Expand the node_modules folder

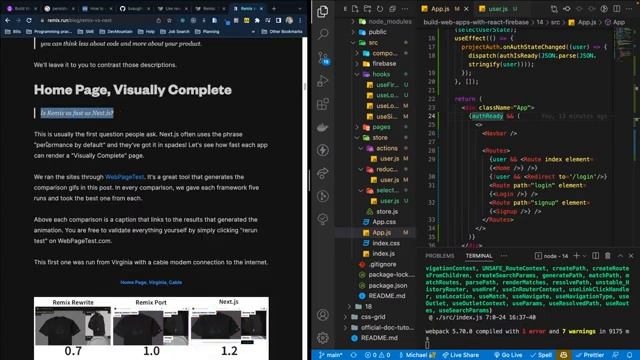[x=353, y=22]
